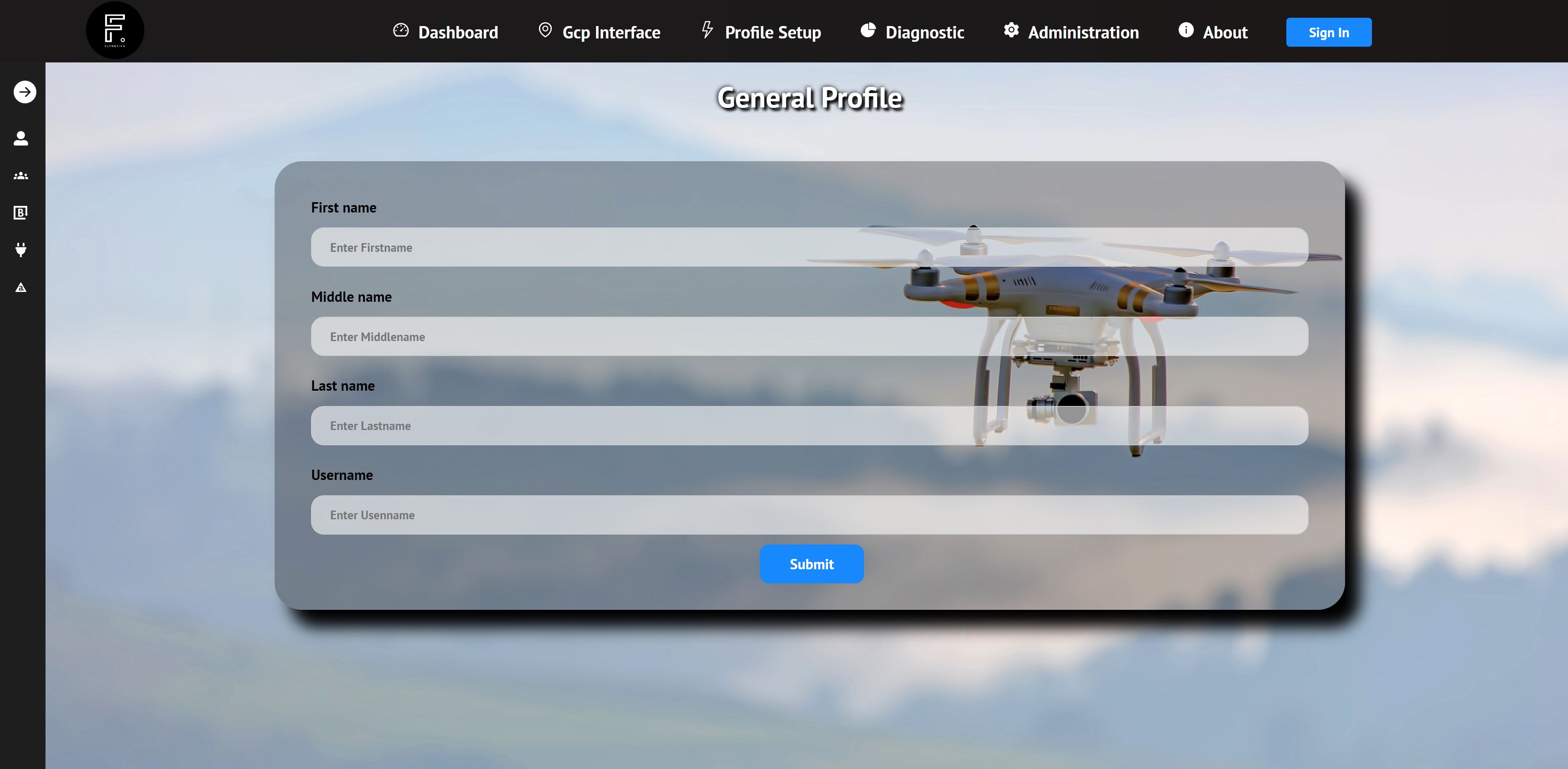Select the user profile icon in sidebar
This screenshot has height=769, width=1568.
click(x=20, y=138)
